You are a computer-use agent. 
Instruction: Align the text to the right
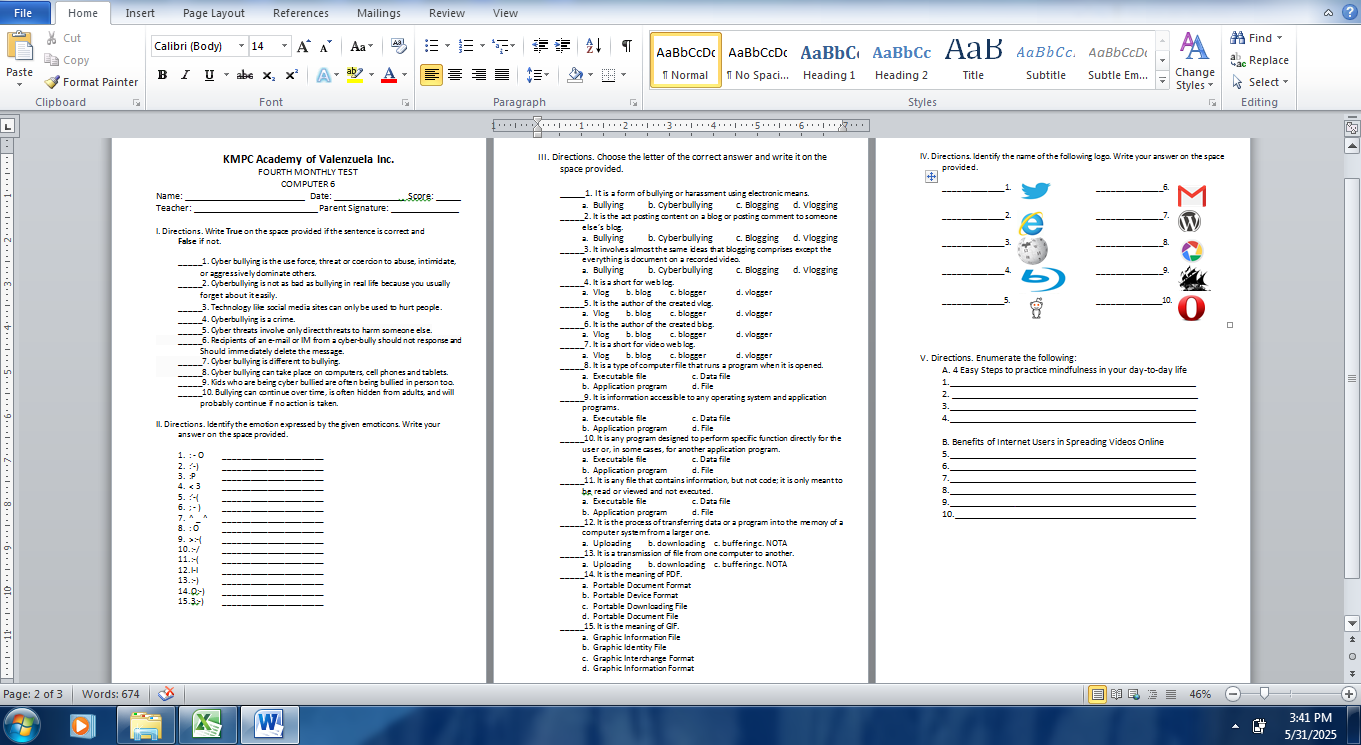479,75
